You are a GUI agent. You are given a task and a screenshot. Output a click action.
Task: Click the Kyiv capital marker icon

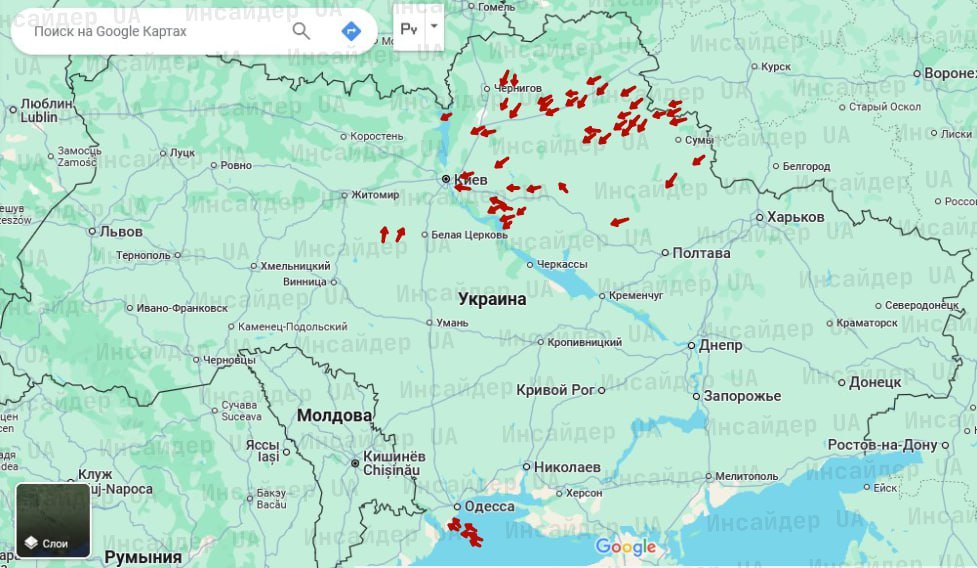click(446, 179)
